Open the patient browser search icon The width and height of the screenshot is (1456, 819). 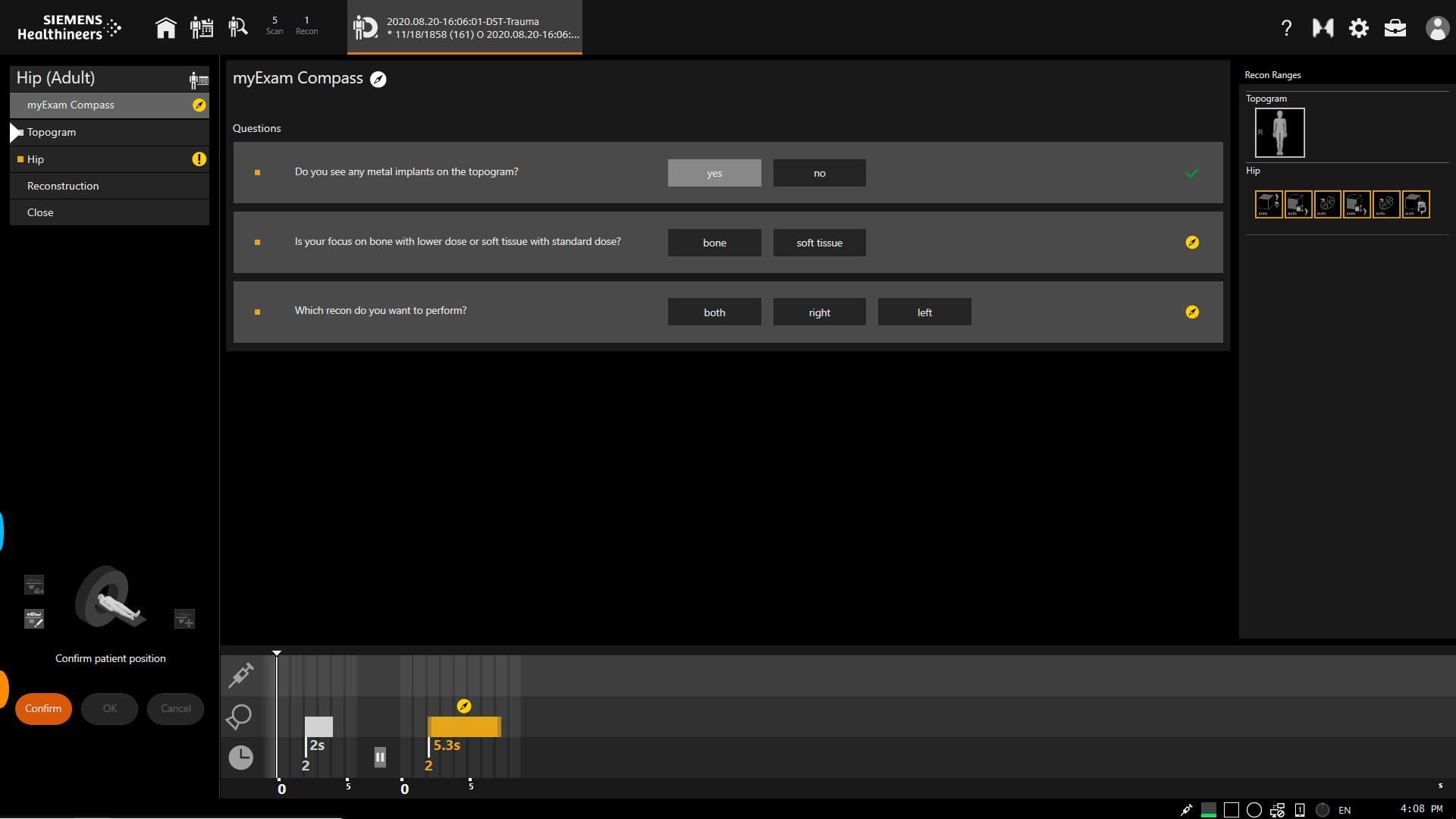pos(238,28)
